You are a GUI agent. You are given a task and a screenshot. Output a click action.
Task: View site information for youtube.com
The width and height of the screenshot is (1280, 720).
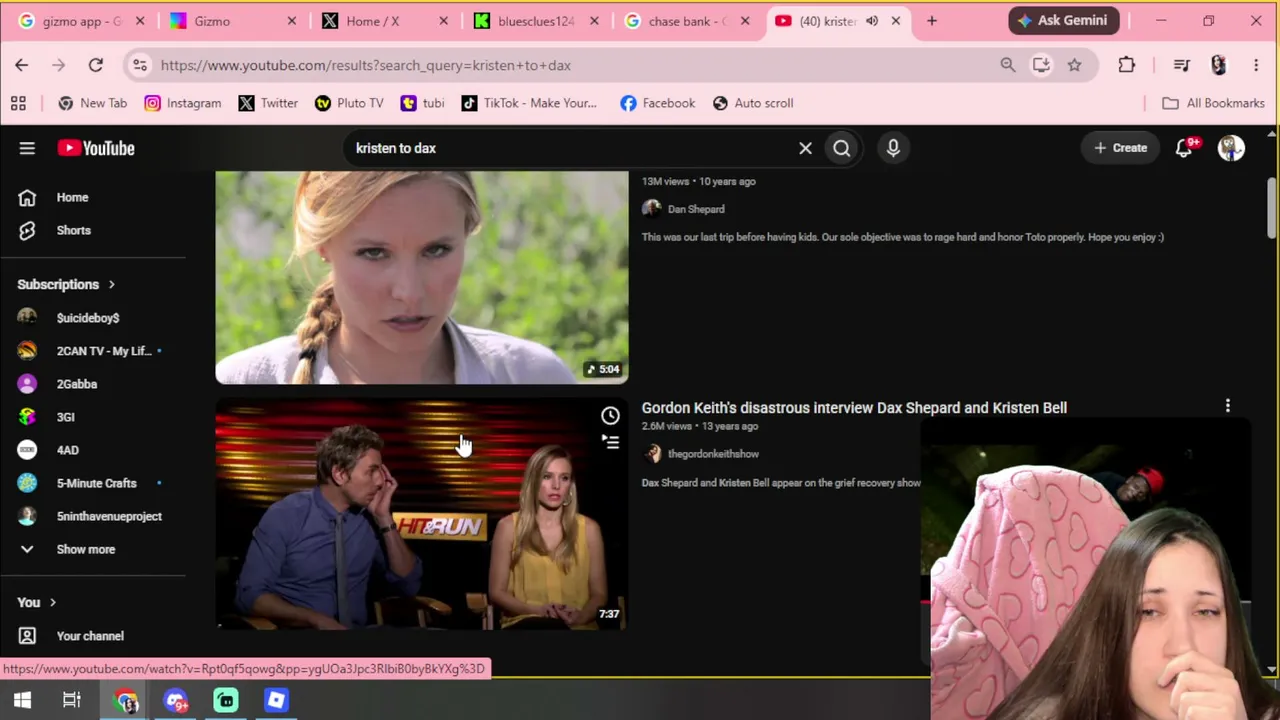click(x=140, y=65)
